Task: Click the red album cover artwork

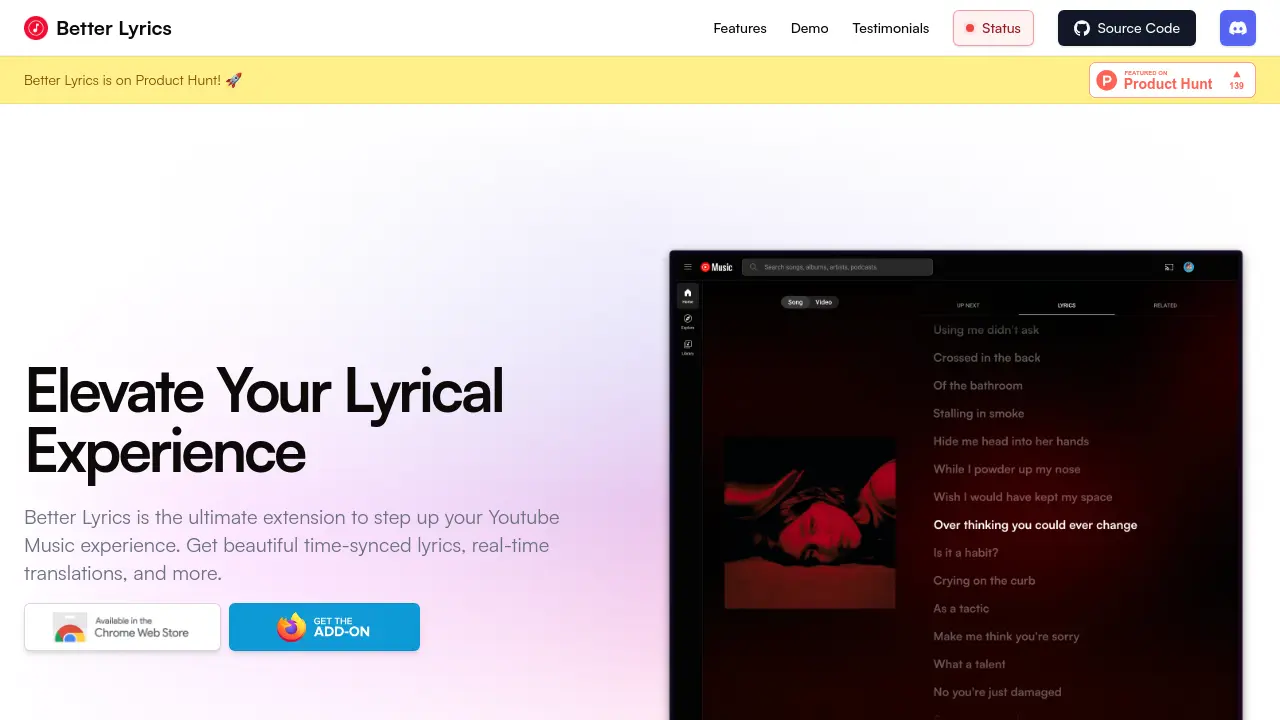Action: [810, 522]
